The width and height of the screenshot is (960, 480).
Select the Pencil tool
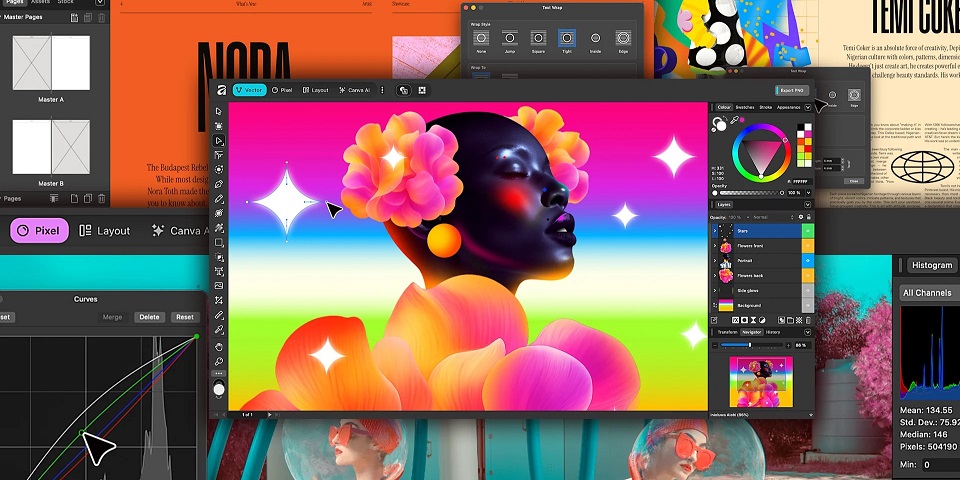219,198
